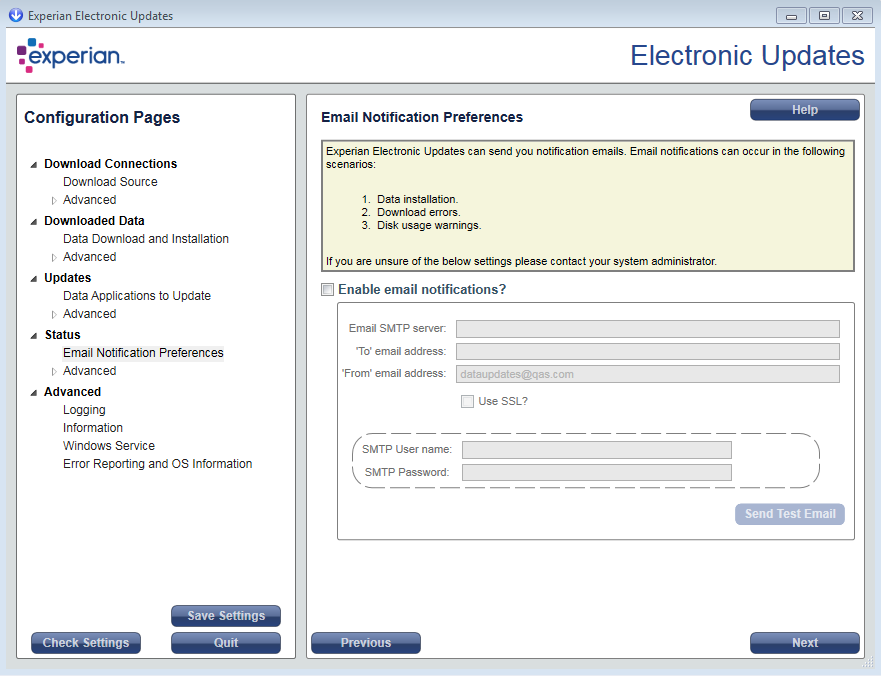Enable email notifications checkbox

tap(327, 290)
